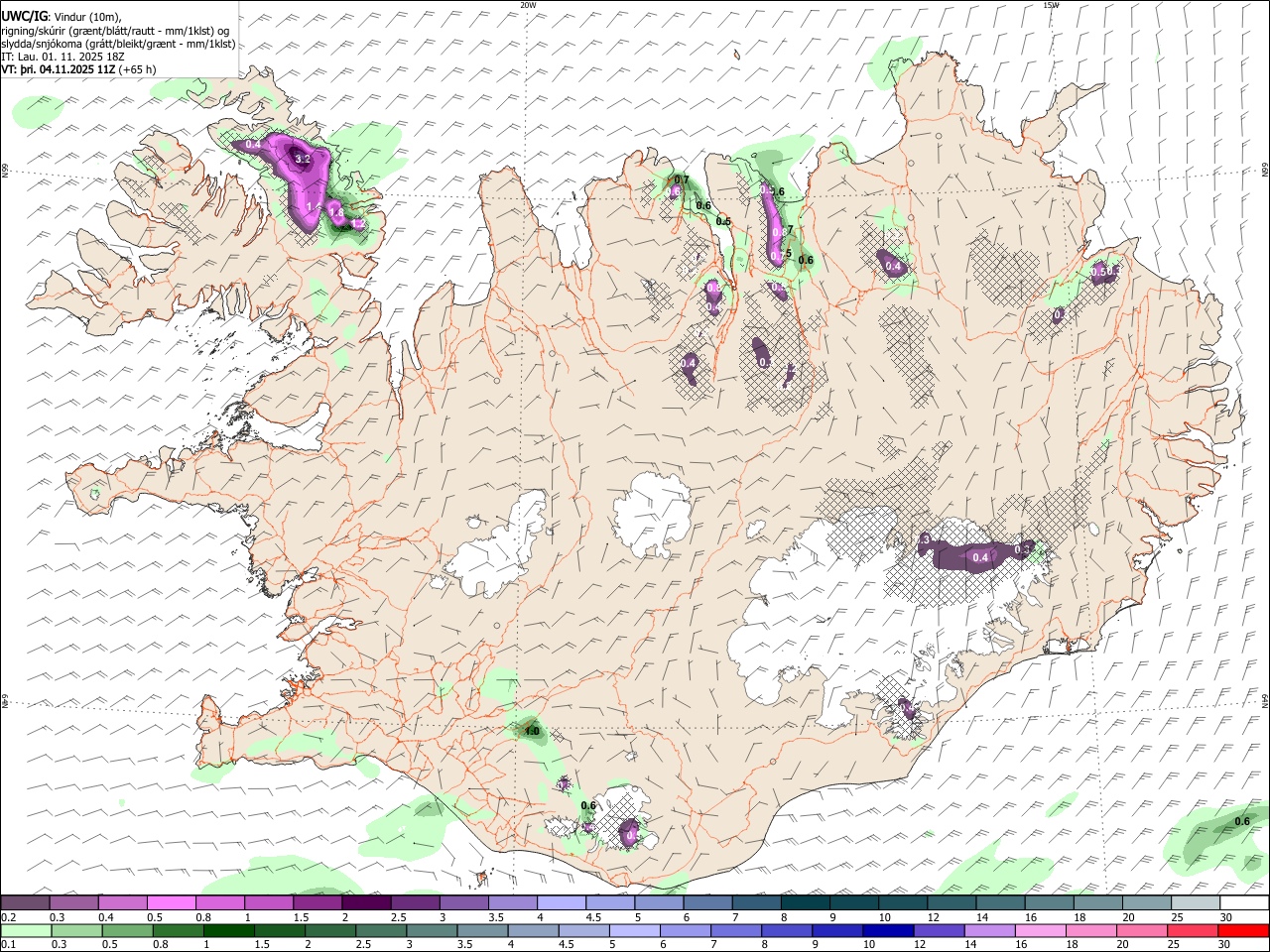Viewport: 1270px width, 952px height.
Task: Pick the lower-row dark blue swatch labeled 10
Action: (888, 930)
